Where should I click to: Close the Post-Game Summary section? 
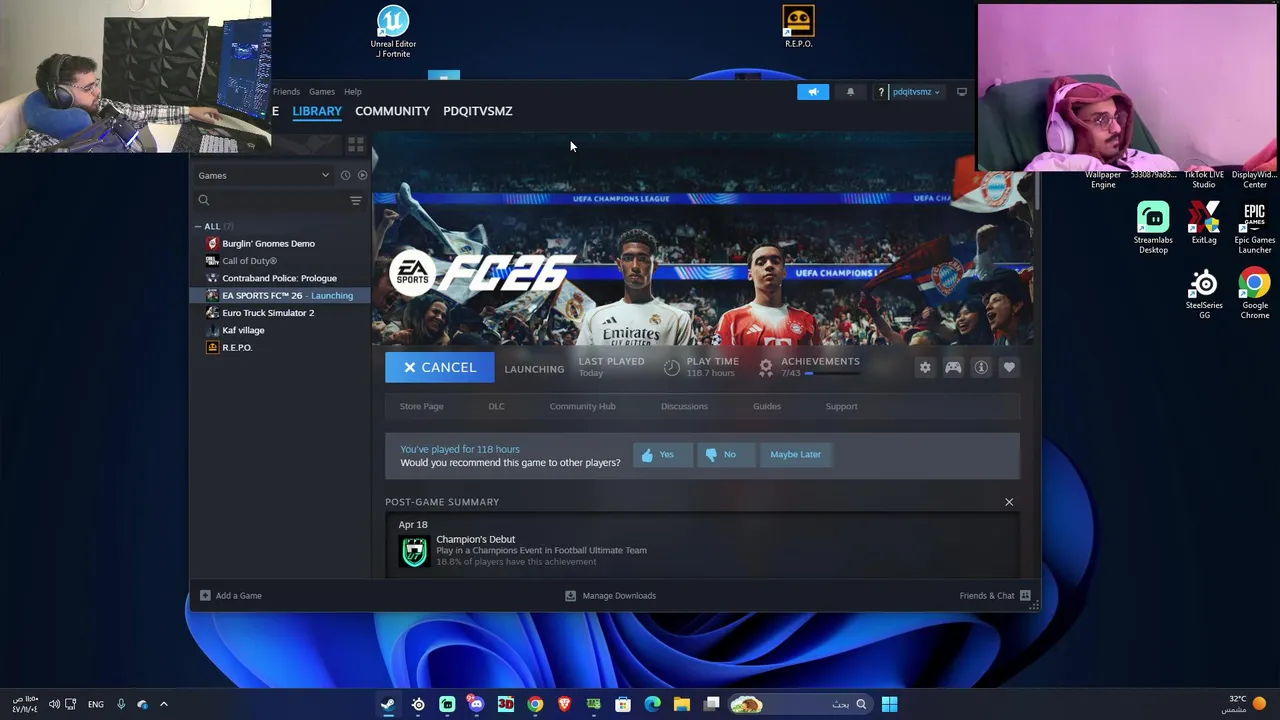[x=1009, y=502]
